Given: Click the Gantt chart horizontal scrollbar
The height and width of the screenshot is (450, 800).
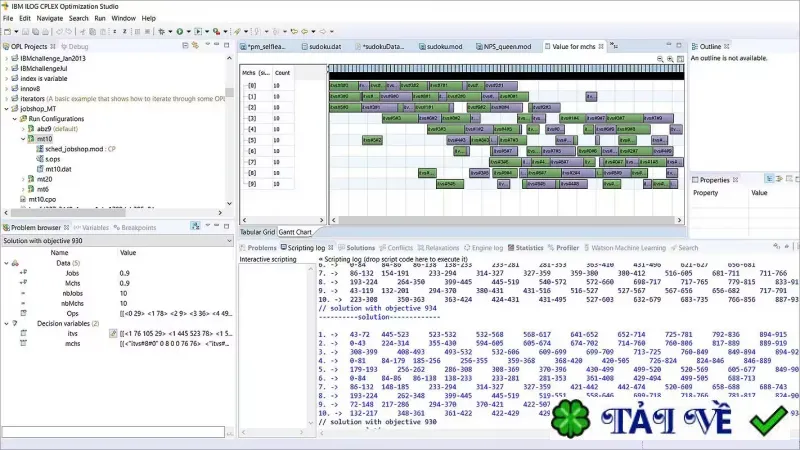Looking at the screenshot, I should 506,220.
